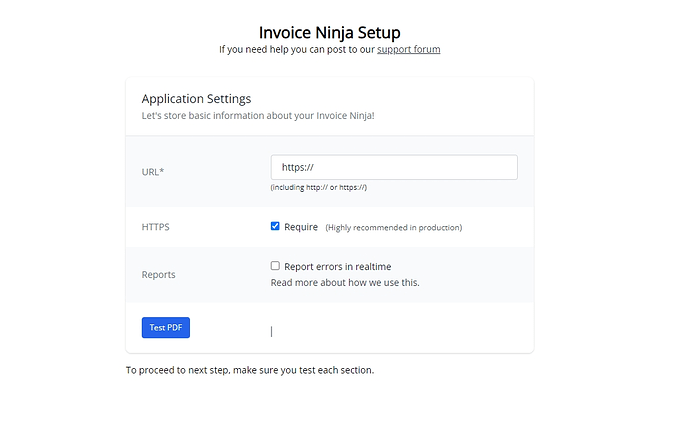Open the support forum link
Viewport: 690px width, 443px height.
408,49
